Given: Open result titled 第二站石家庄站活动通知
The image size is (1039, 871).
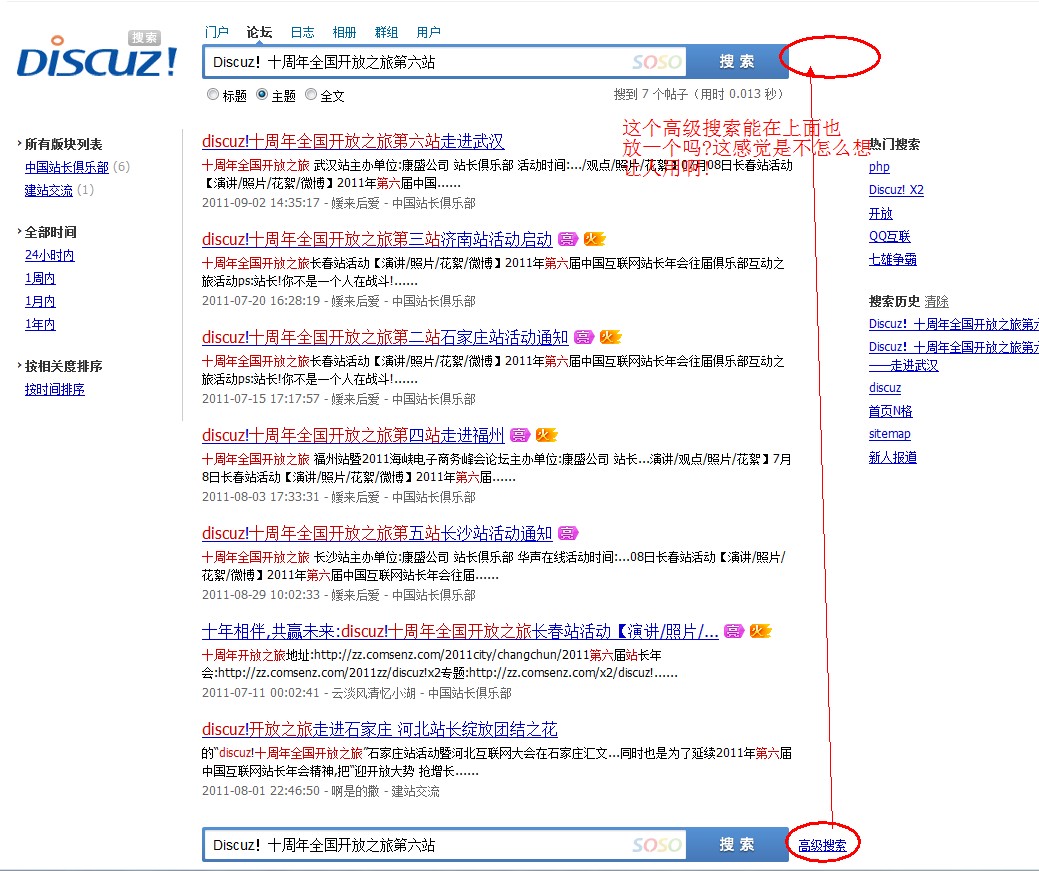Looking at the screenshot, I should click(x=385, y=337).
